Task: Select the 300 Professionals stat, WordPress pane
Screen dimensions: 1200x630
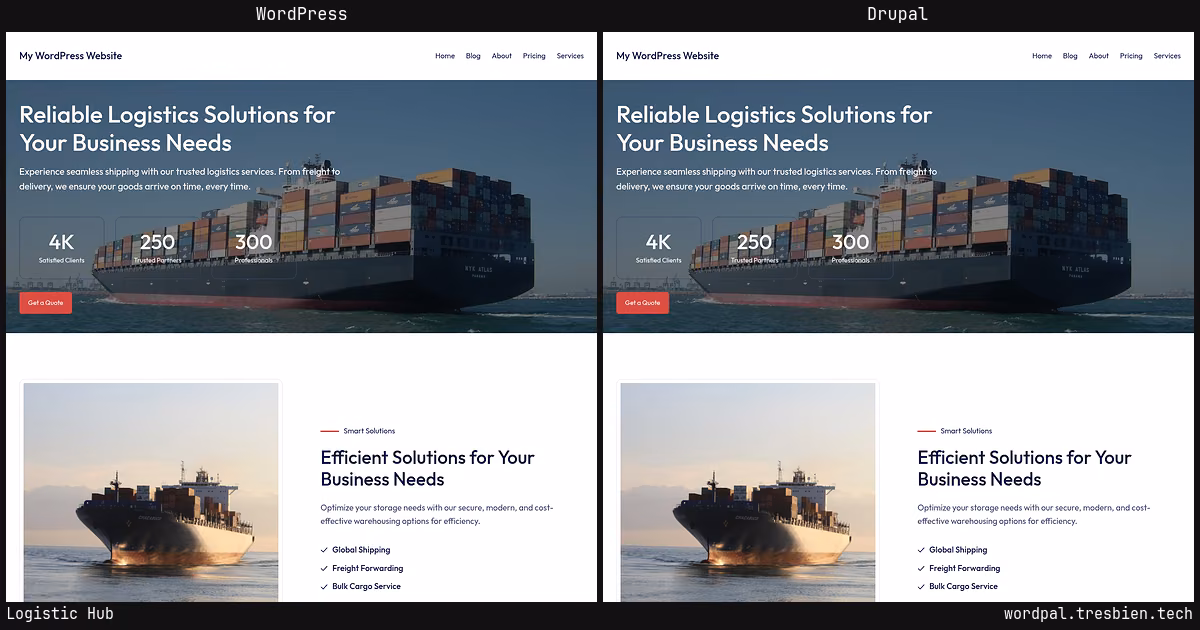Action: click(x=253, y=247)
